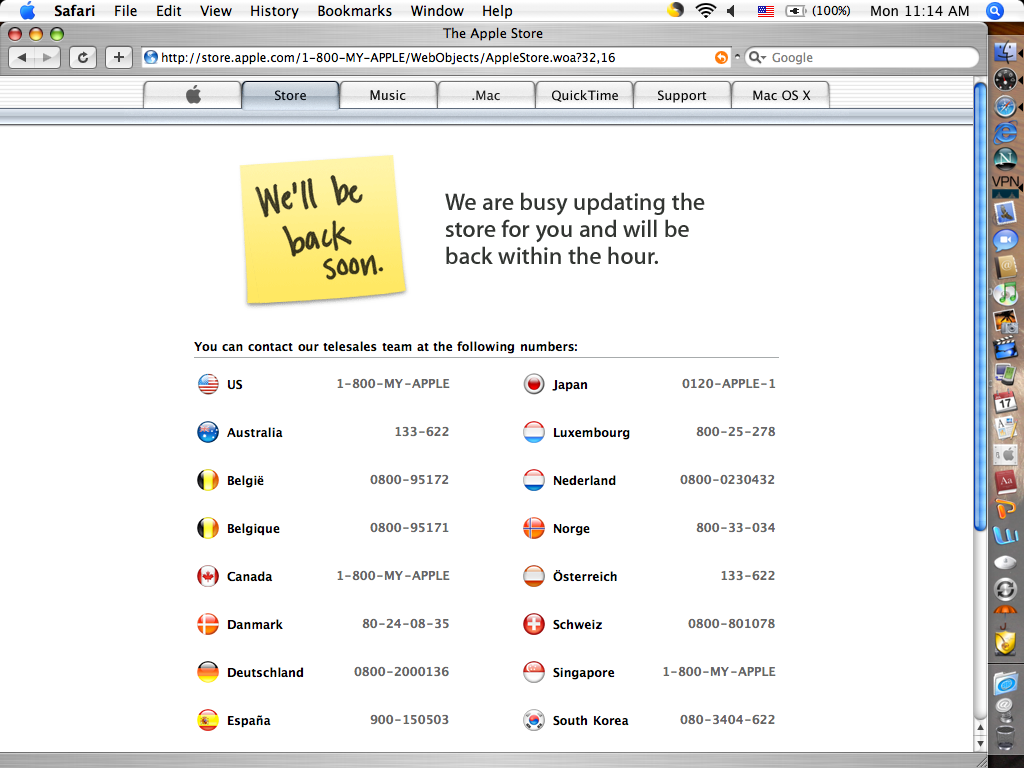Open the US flag input menu
Screen dimensions: 1024x768
click(x=765, y=11)
